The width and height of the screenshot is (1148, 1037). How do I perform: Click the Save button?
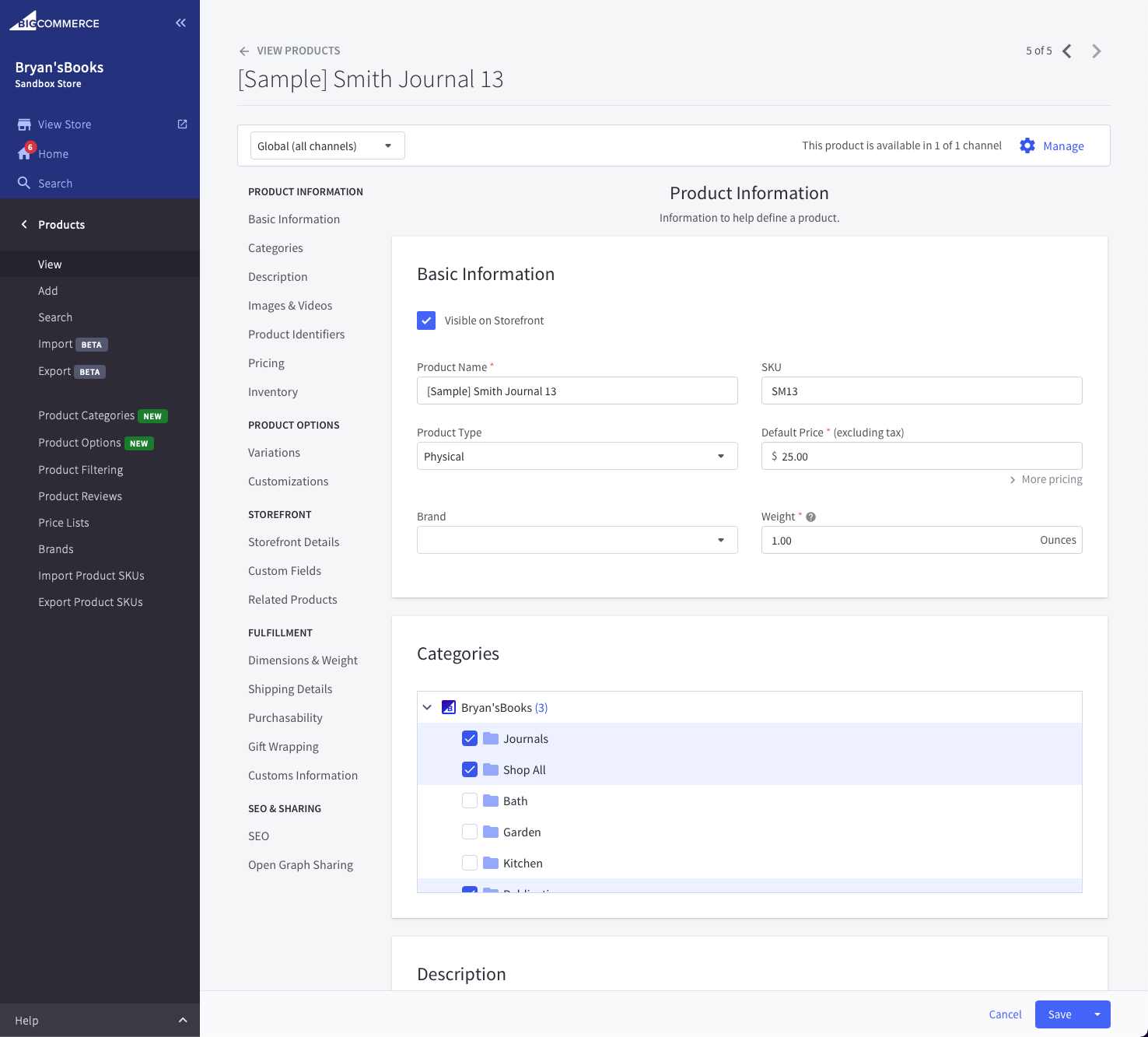(1059, 1014)
